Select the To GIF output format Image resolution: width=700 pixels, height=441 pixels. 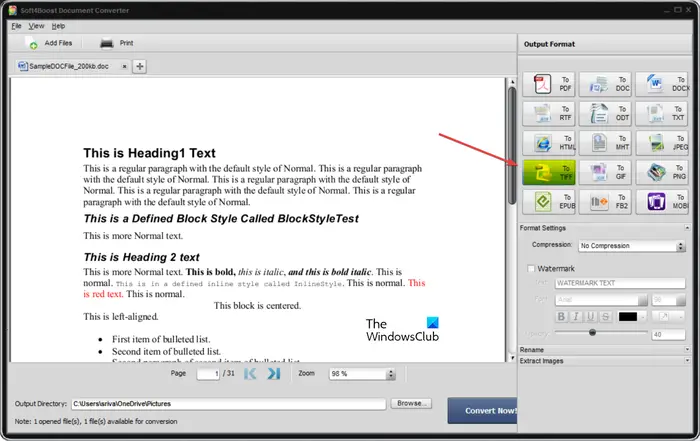point(605,172)
